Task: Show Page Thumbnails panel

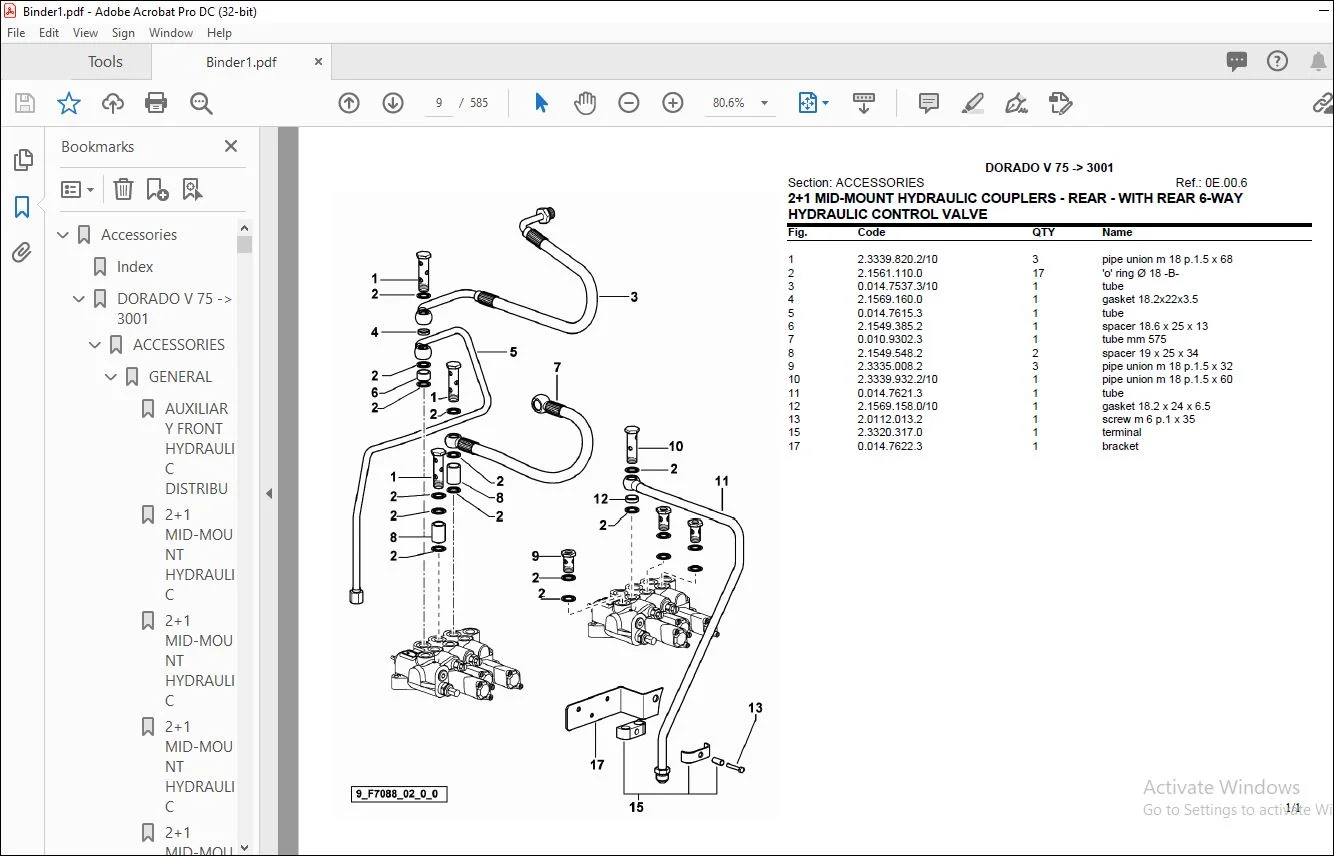Action: [x=22, y=160]
